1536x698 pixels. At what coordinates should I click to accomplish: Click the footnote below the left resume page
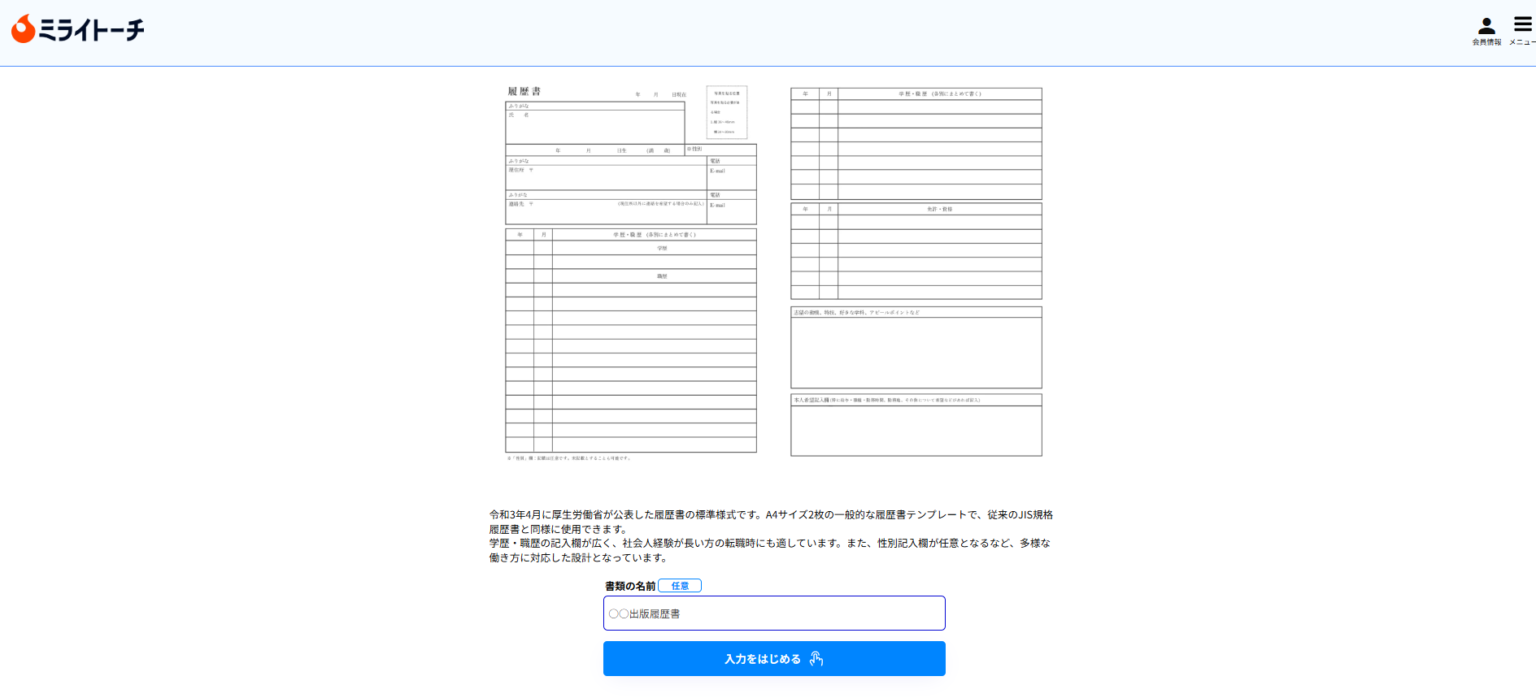(x=569, y=458)
